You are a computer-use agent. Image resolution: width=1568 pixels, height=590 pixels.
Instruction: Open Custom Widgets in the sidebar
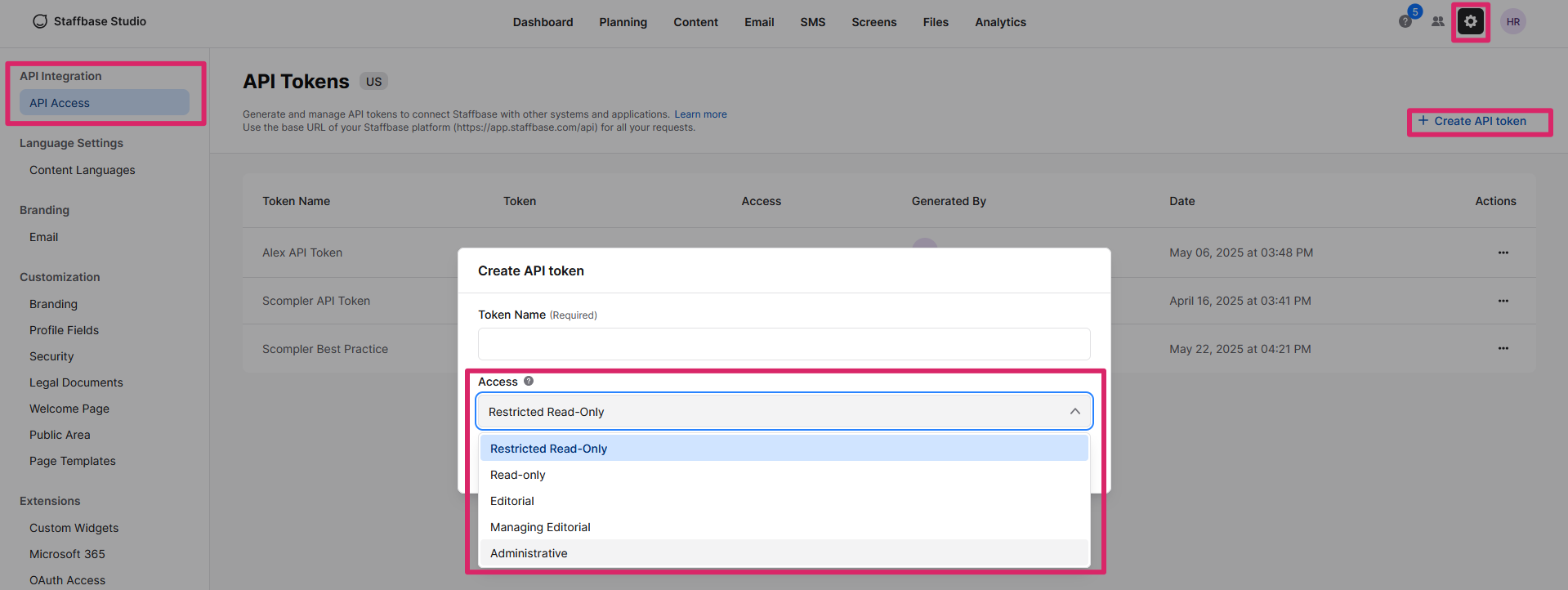coord(74,528)
